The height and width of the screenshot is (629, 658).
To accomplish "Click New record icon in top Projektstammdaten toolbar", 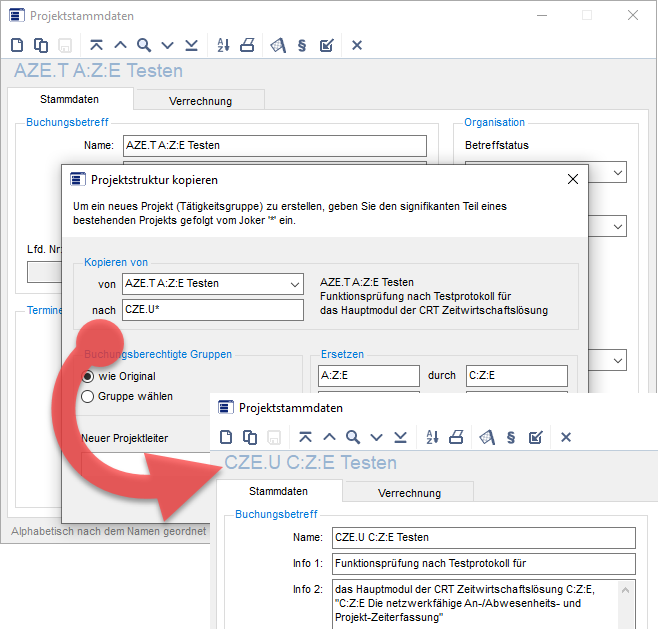I will click(17, 45).
